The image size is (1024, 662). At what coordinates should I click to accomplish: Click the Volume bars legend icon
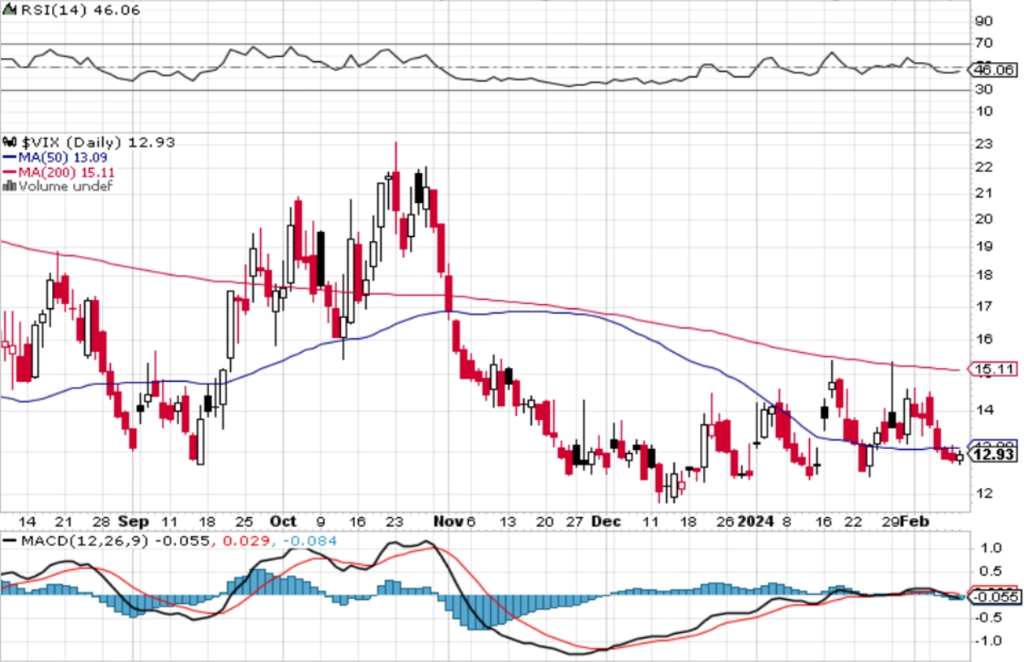click(9, 187)
